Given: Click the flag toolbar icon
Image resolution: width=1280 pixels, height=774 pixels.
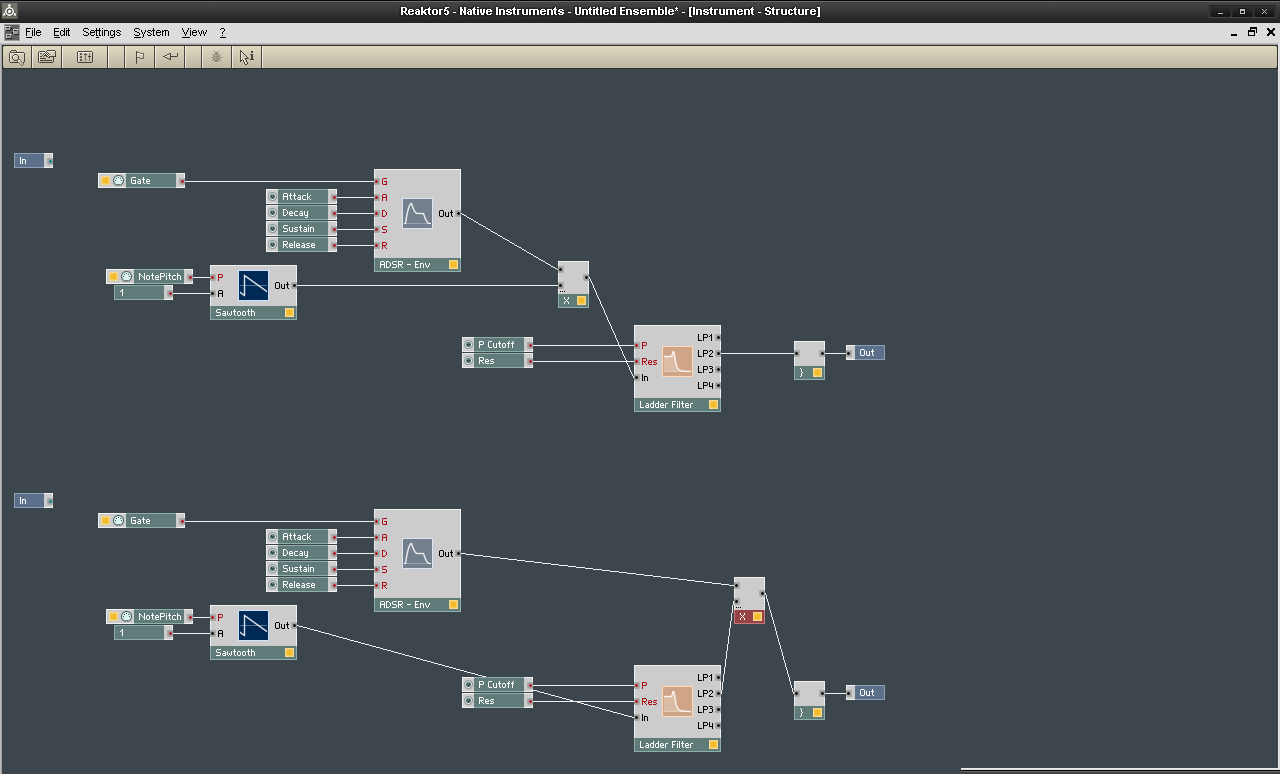Looking at the screenshot, I should 140,57.
